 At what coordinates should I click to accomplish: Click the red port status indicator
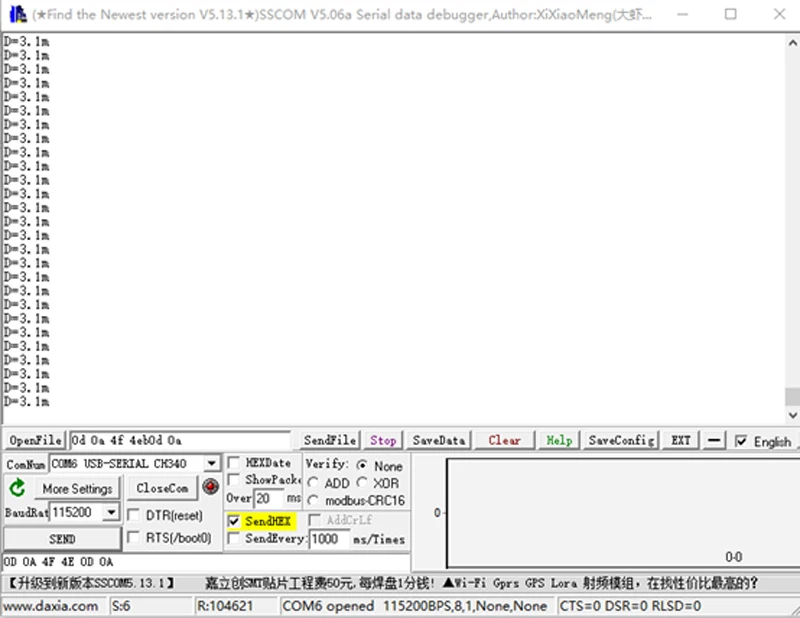[210, 486]
